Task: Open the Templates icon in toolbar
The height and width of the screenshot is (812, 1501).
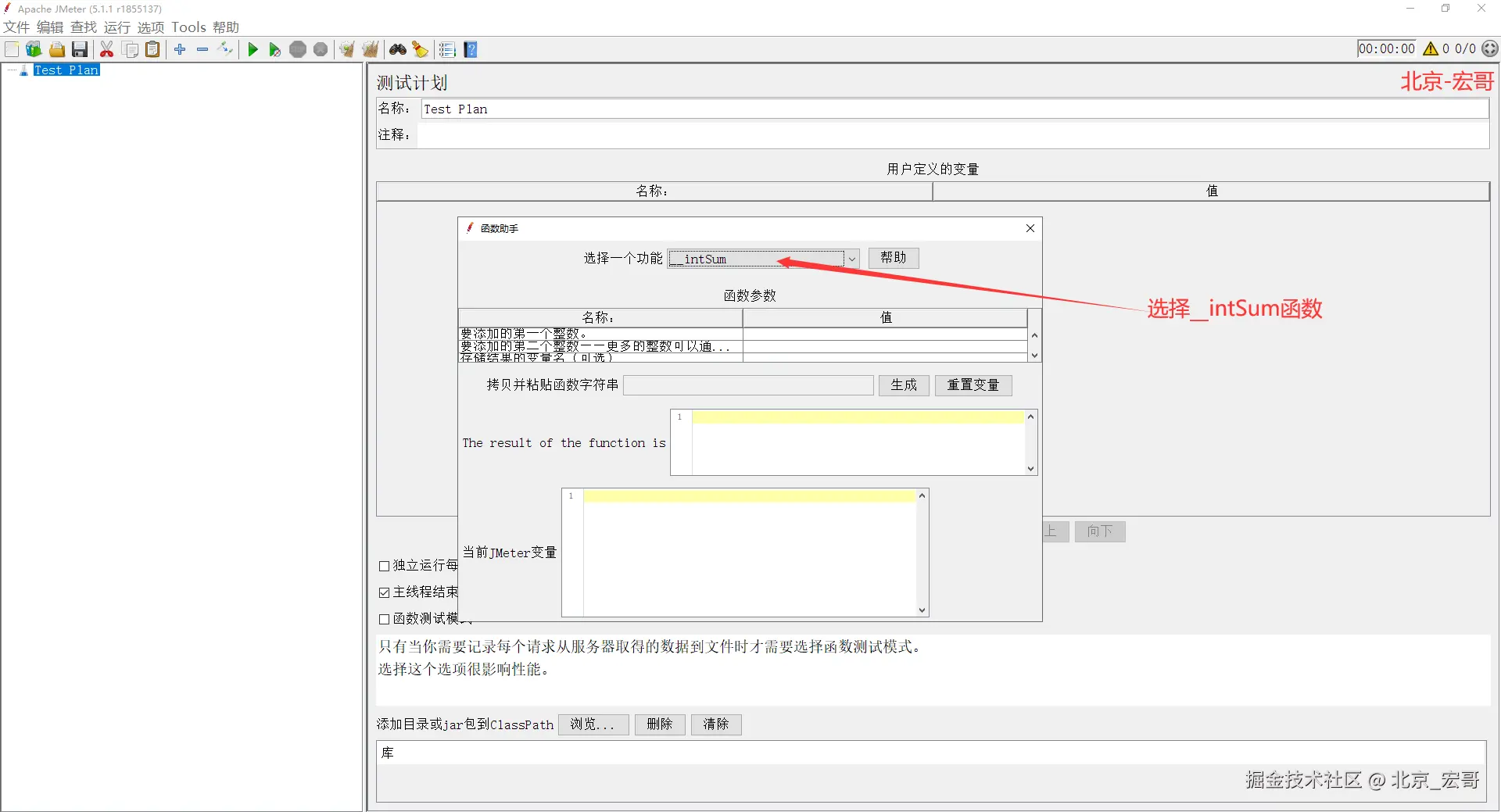Action: (x=34, y=49)
